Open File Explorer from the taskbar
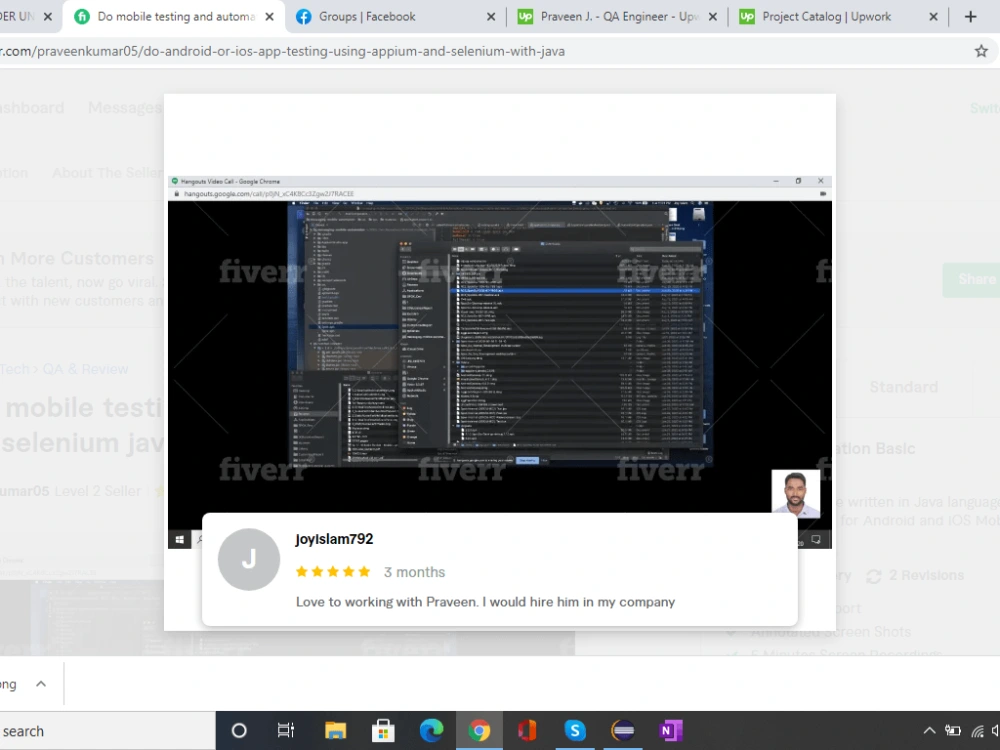Image resolution: width=1000 pixels, height=750 pixels. coord(335,731)
